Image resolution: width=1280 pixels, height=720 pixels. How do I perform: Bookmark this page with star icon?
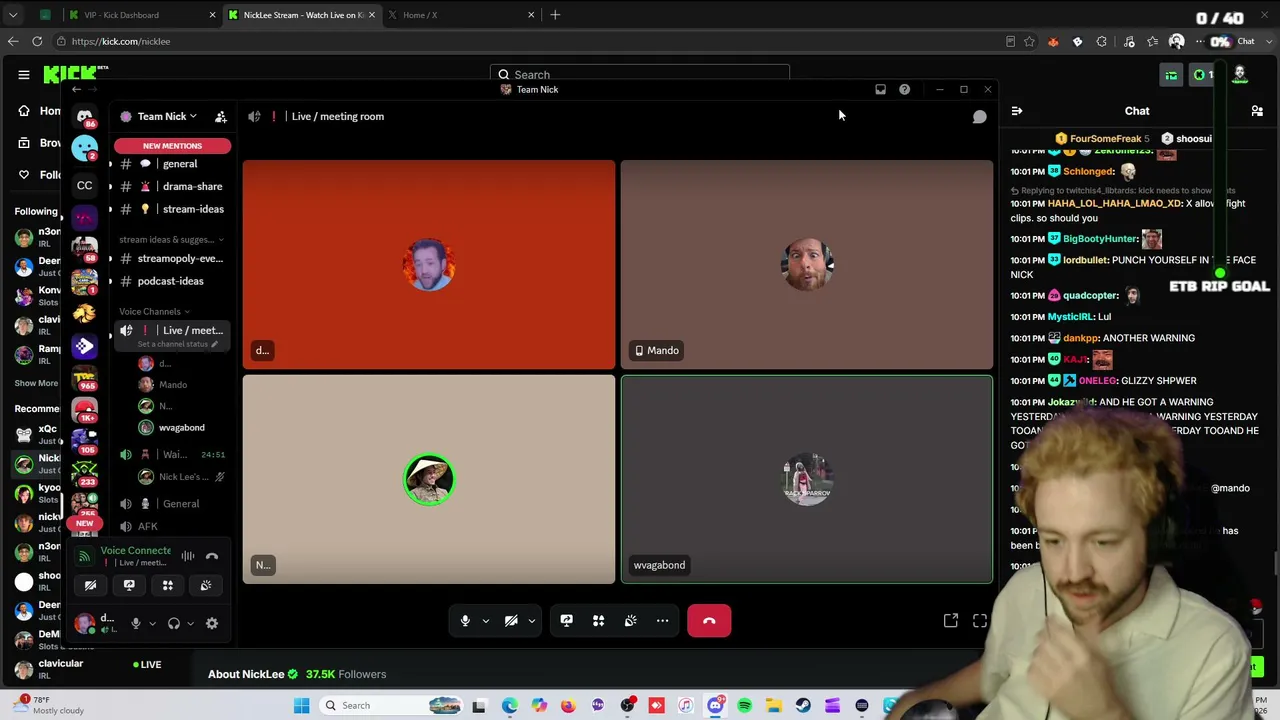point(1029,41)
